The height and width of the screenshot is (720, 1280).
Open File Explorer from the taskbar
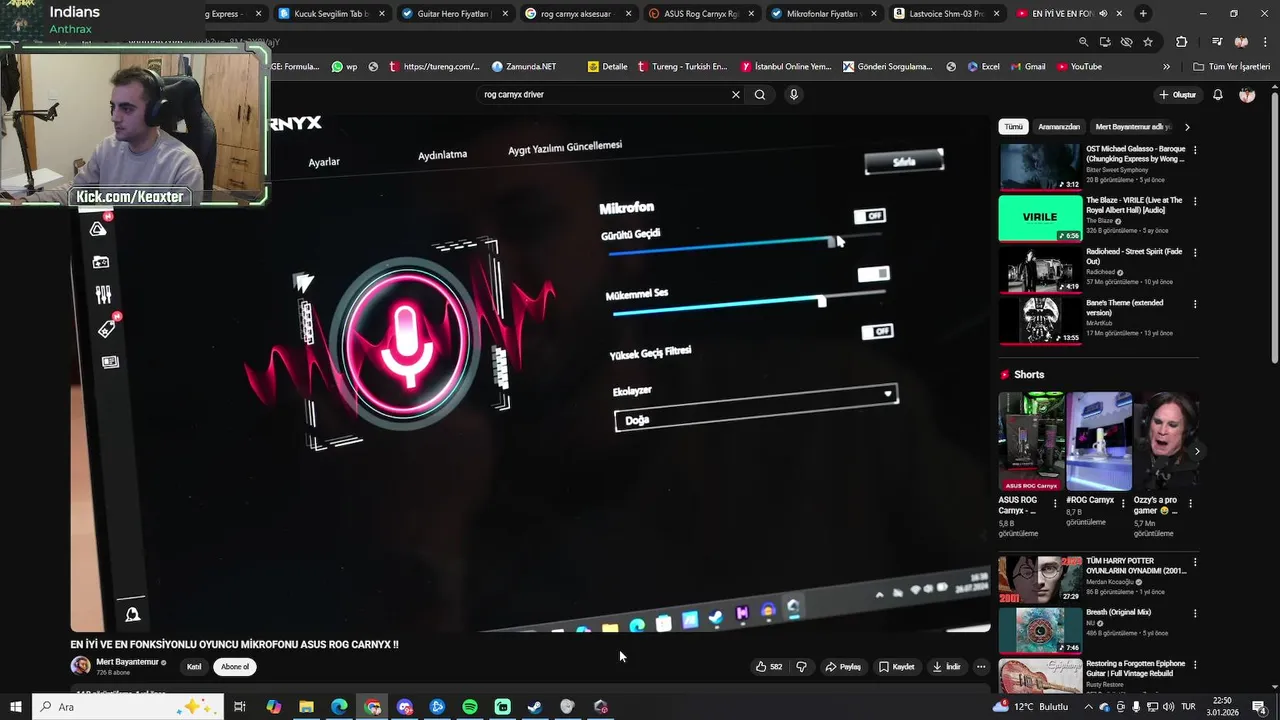click(x=306, y=707)
